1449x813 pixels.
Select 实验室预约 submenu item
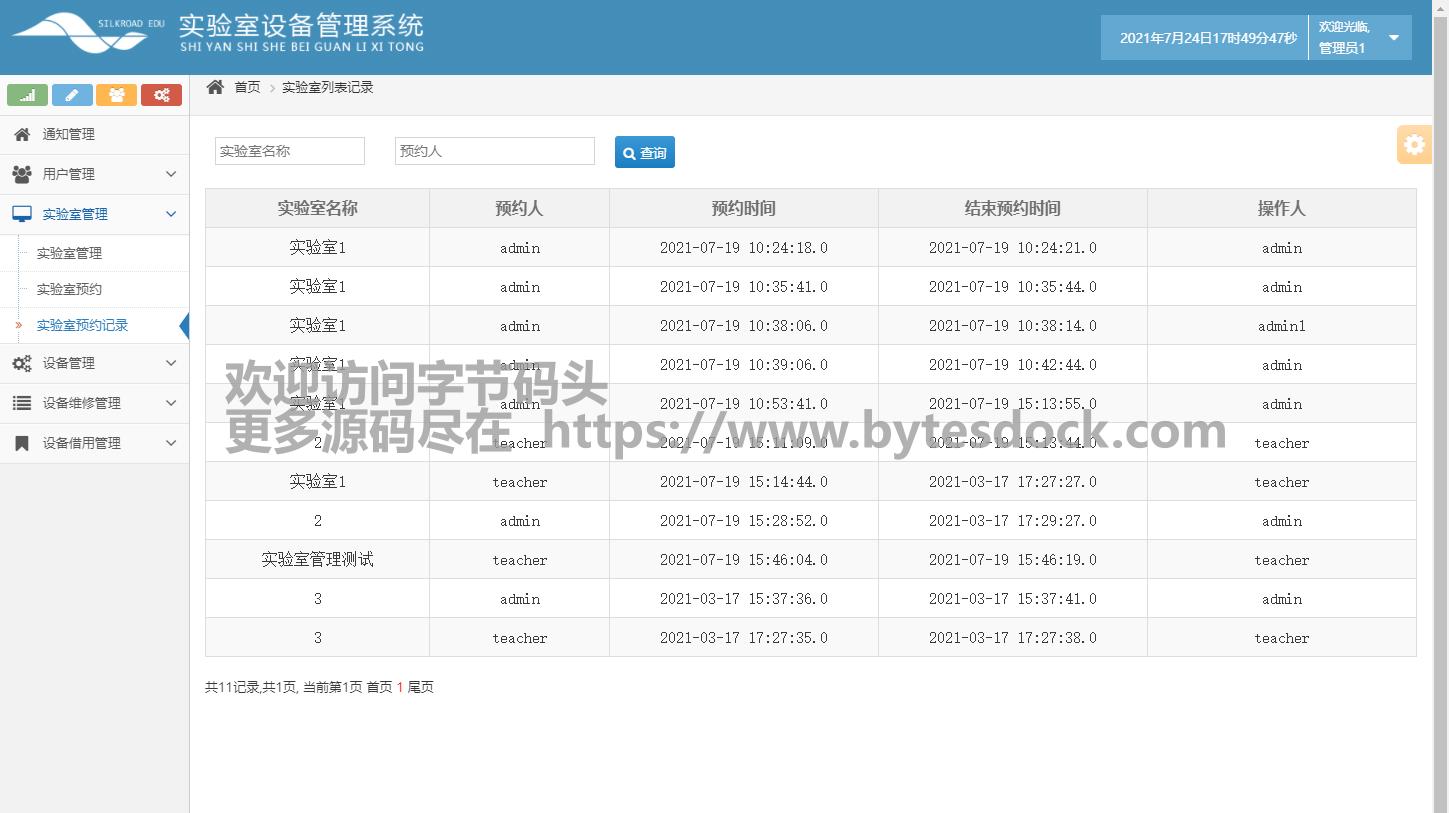(x=69, y=289)
